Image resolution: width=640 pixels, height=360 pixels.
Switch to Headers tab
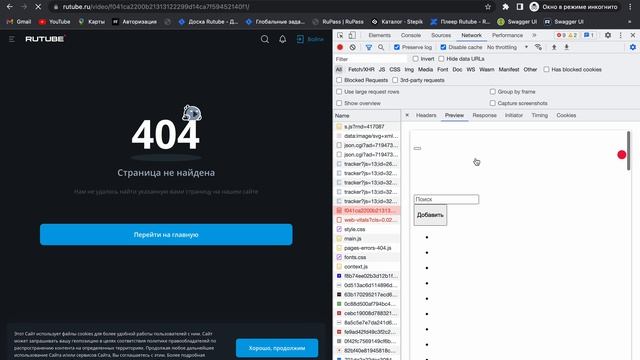pyautogui.click(x=426, y=116)
